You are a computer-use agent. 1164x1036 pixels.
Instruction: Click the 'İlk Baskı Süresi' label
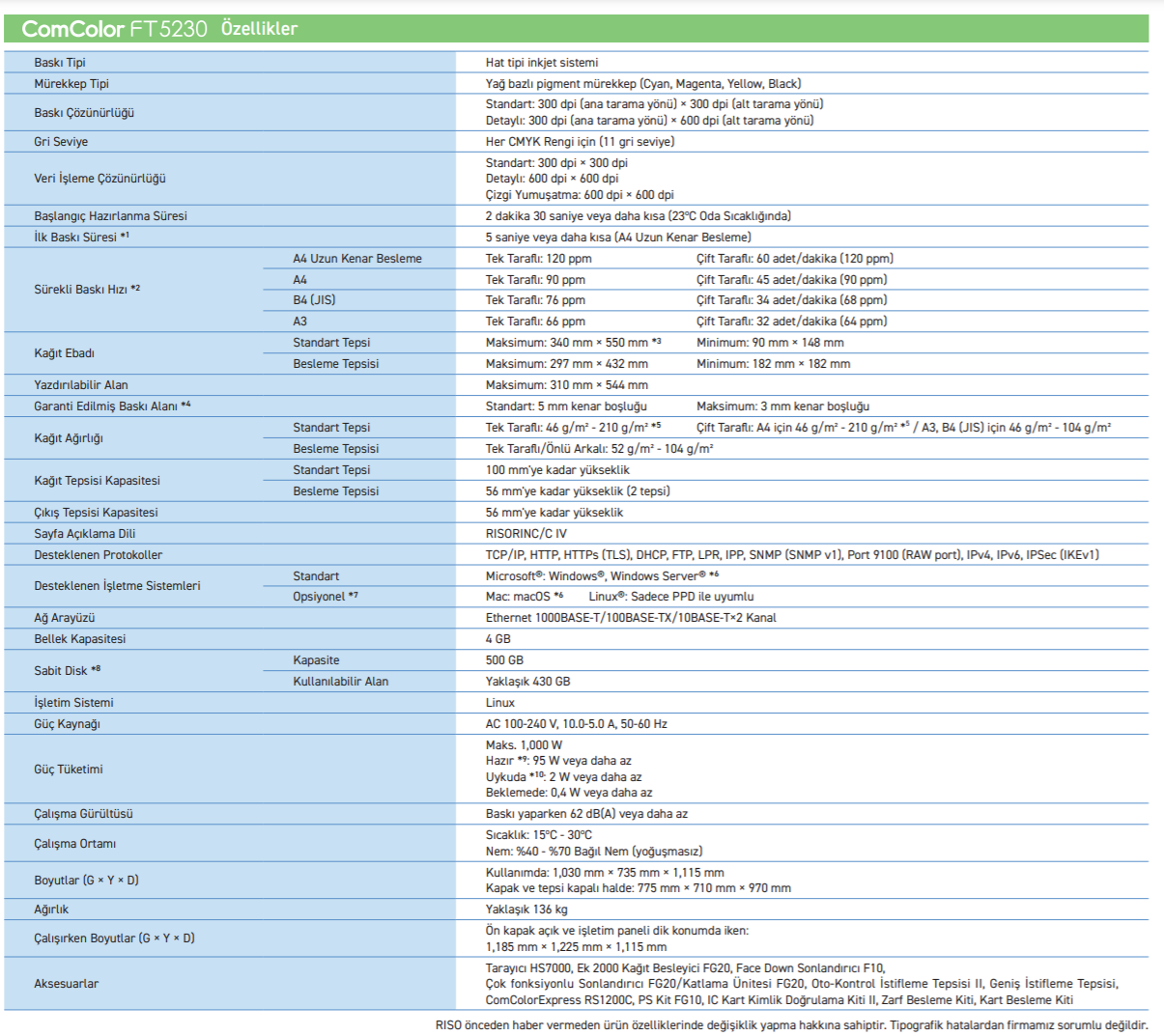point(82,238)
